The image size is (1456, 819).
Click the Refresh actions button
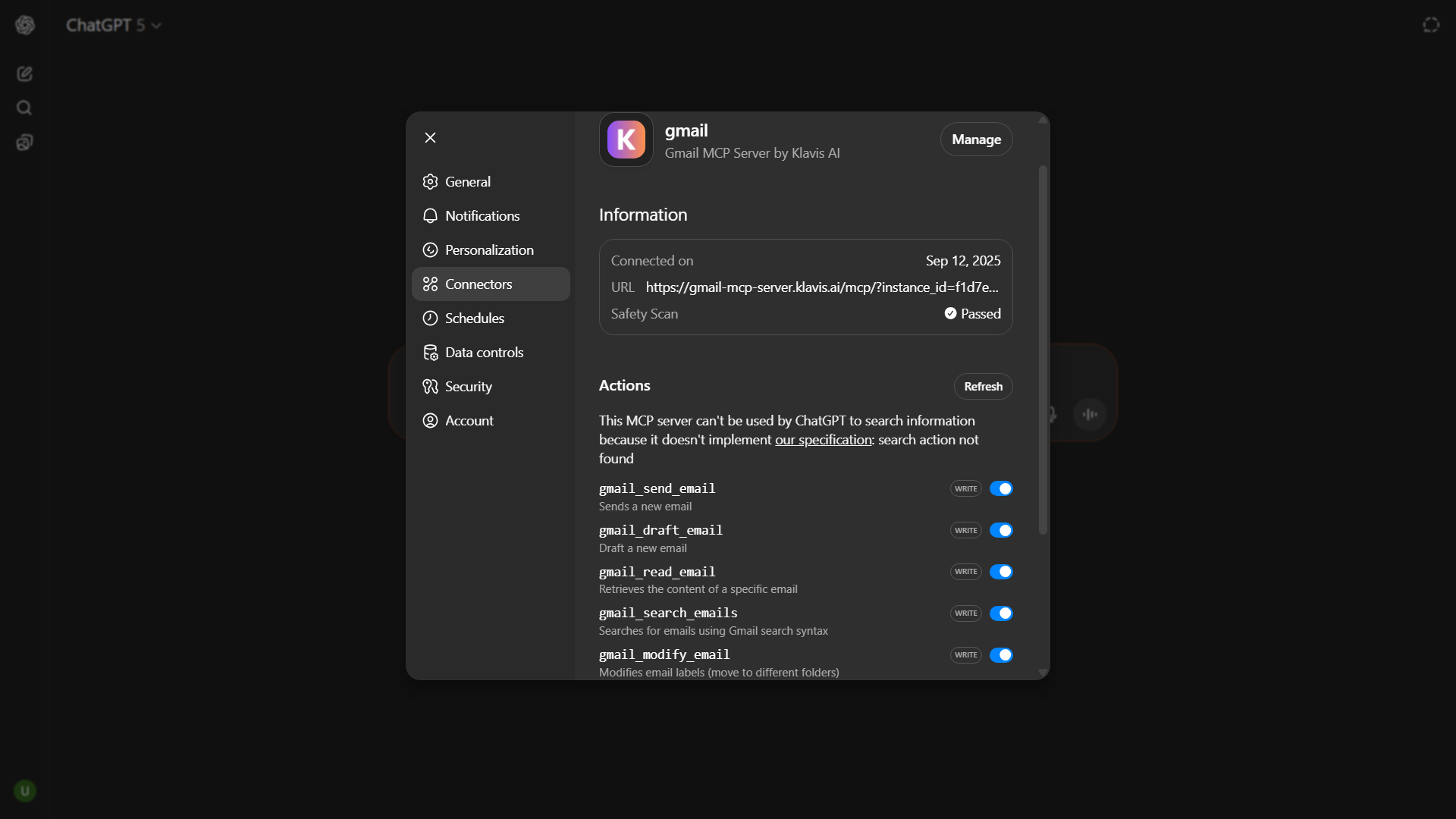[x=983, y=387]
